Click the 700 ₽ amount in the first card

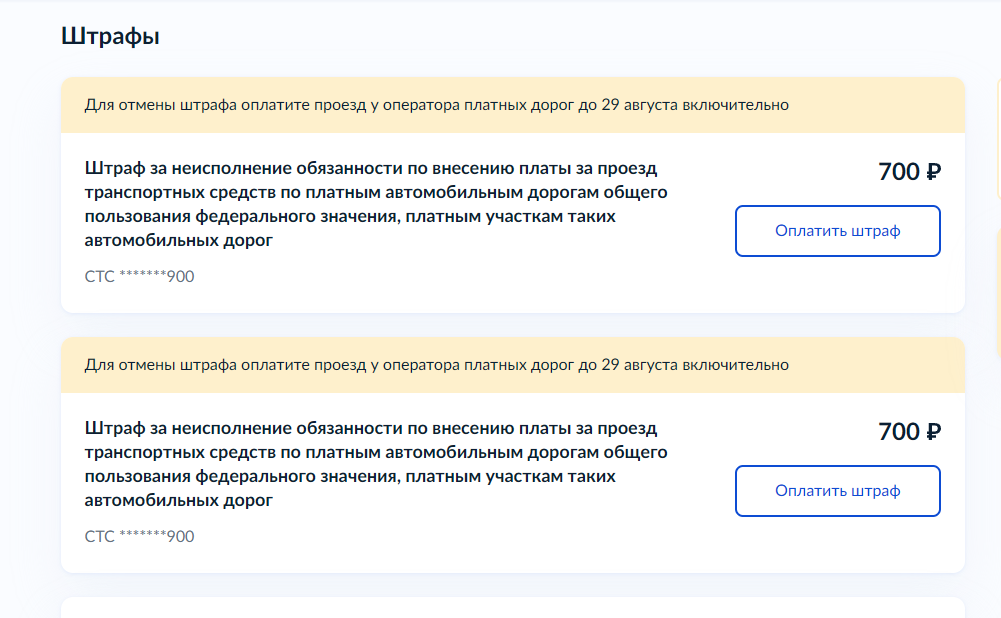click(909, 172)
